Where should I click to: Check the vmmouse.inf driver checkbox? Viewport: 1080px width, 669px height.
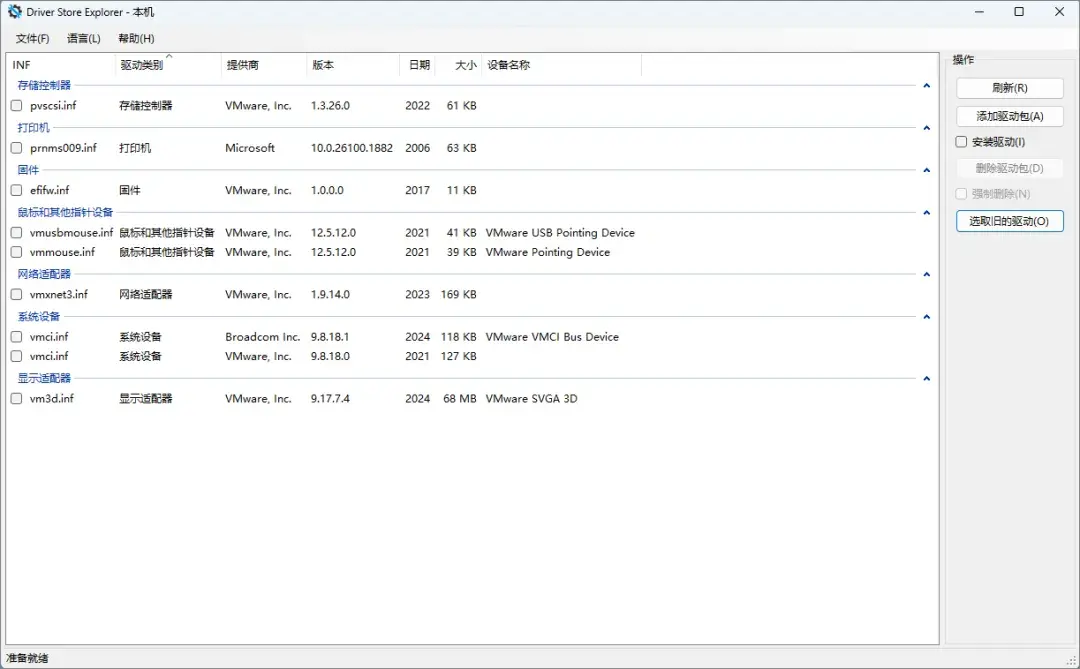tap(17, 252)
